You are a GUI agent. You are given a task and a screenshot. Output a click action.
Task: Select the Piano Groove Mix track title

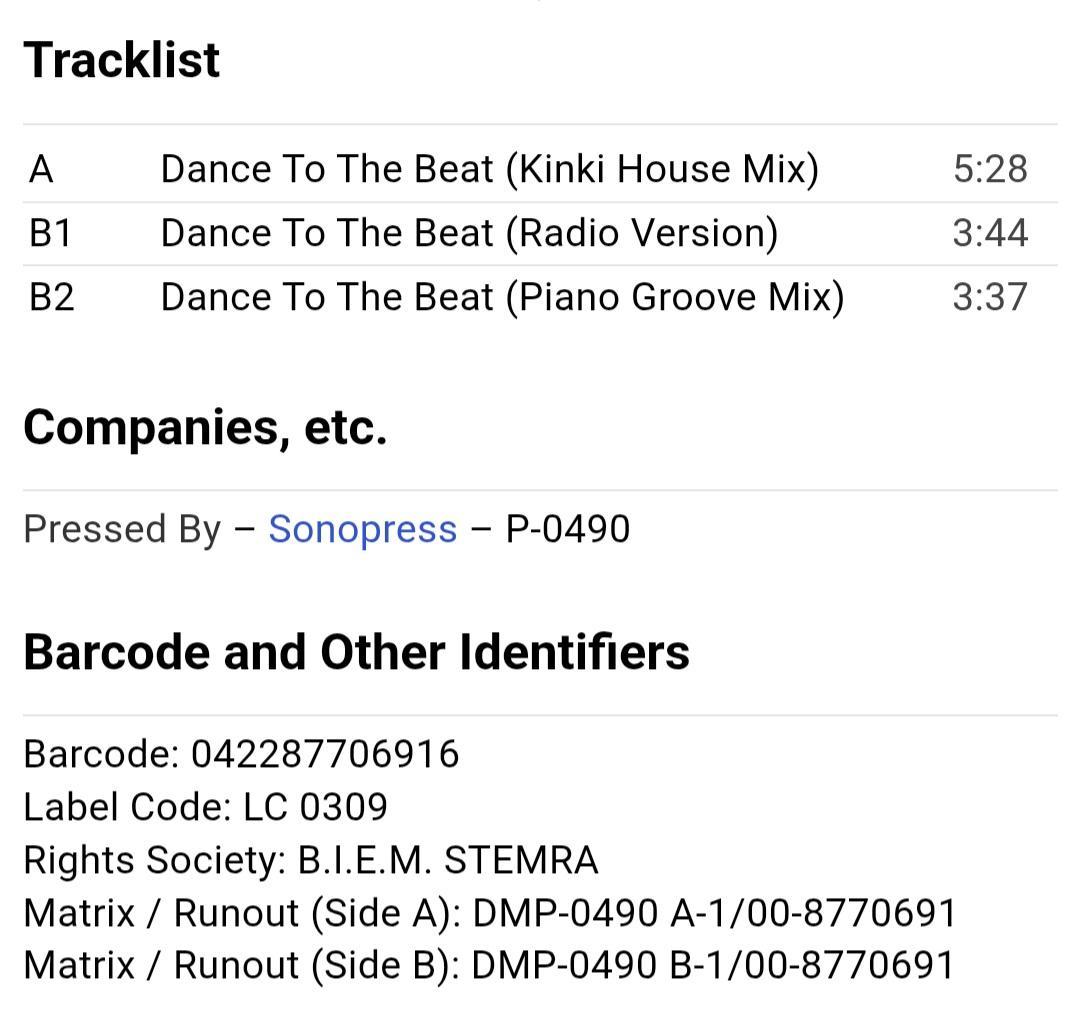click(x=502, y=297)
